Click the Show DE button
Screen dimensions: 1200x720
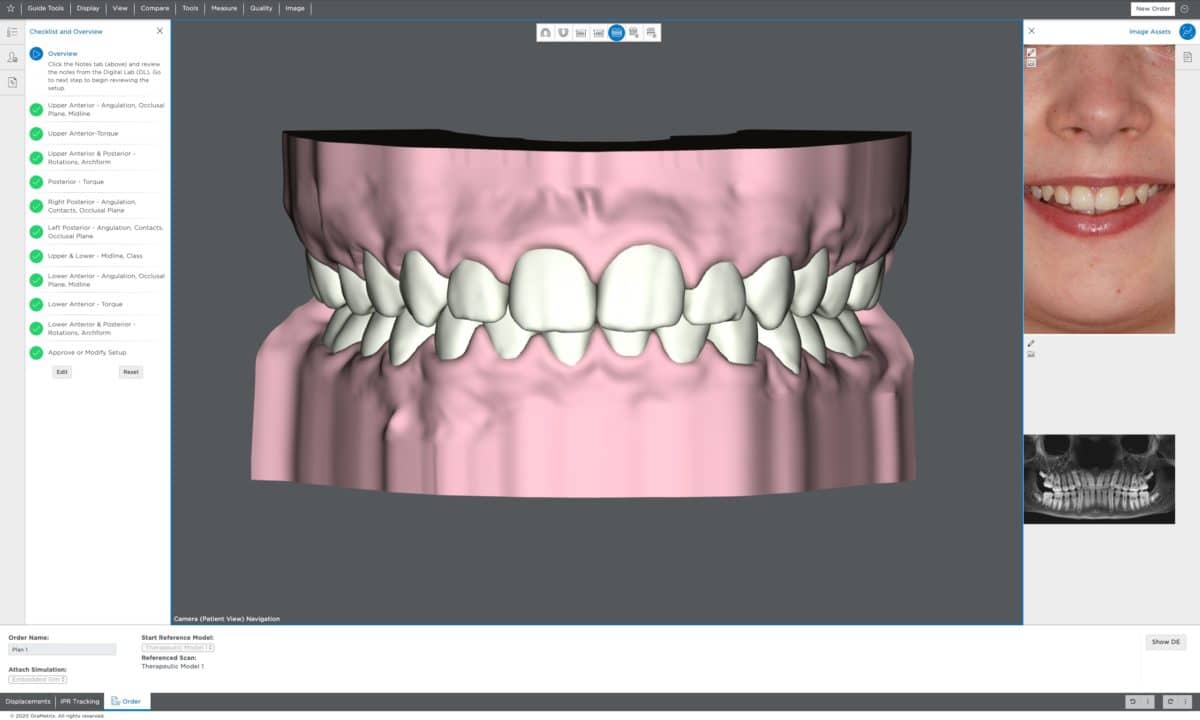pyautogui.click(x=1166, y=642)
